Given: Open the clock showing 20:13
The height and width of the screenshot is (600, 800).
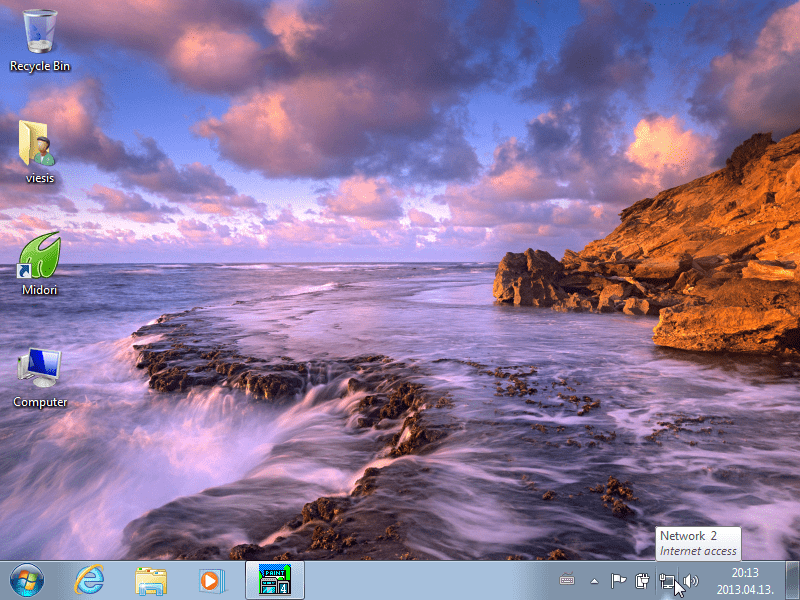Looking at the screenshot, I should pyautogui.click(x=745, y=581).
